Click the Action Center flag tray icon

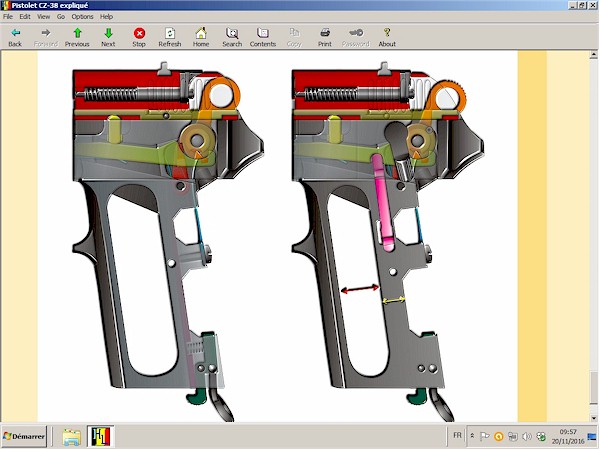coord(484,436)
